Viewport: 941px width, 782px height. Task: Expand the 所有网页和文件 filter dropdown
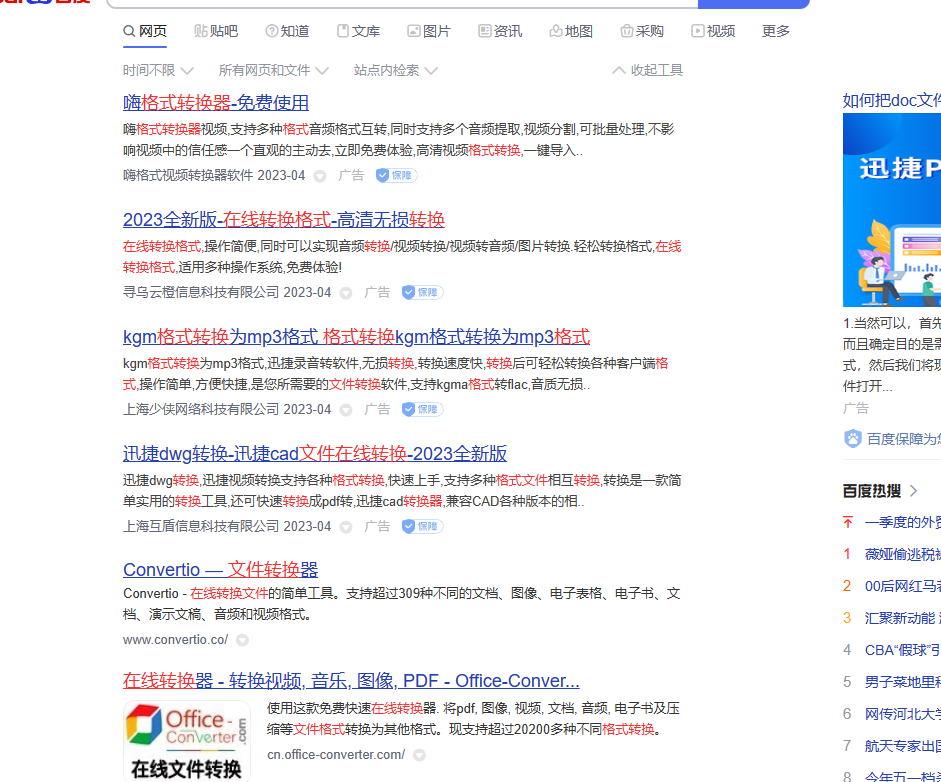click(x=274, y=71)
